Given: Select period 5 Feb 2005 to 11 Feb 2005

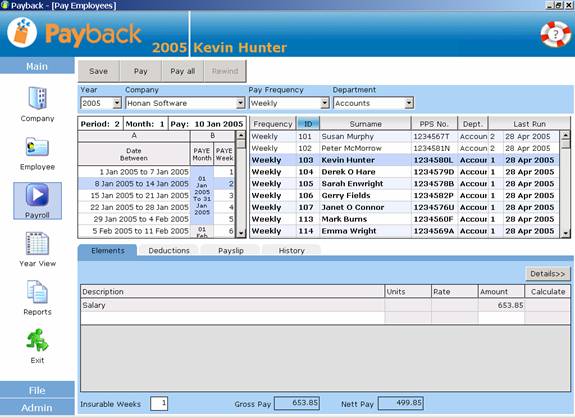Looking at the screenshot, I should (x=134, y=231).
